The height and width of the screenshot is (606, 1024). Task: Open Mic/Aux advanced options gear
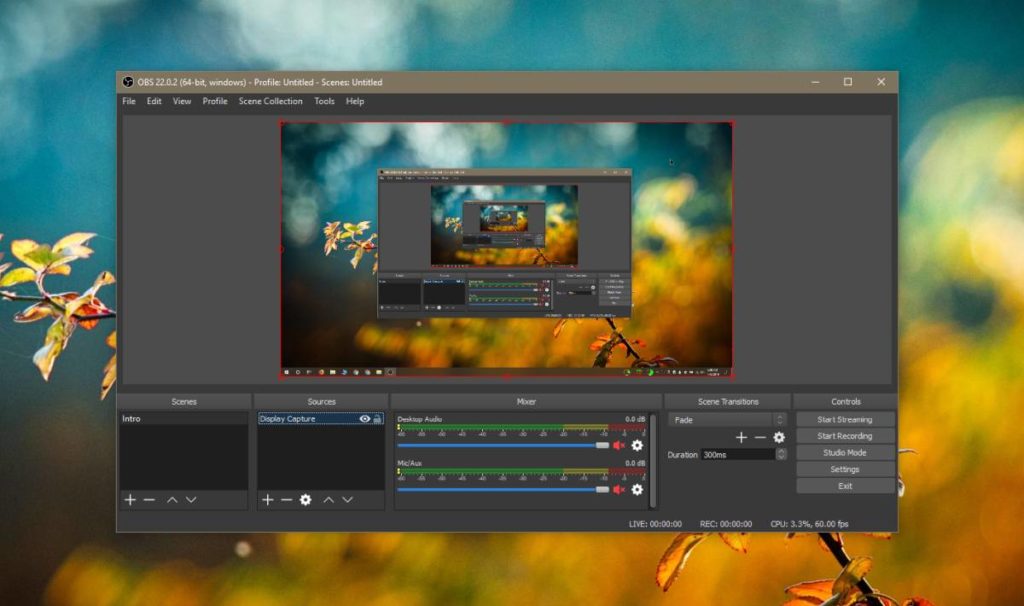pos(638,489)
